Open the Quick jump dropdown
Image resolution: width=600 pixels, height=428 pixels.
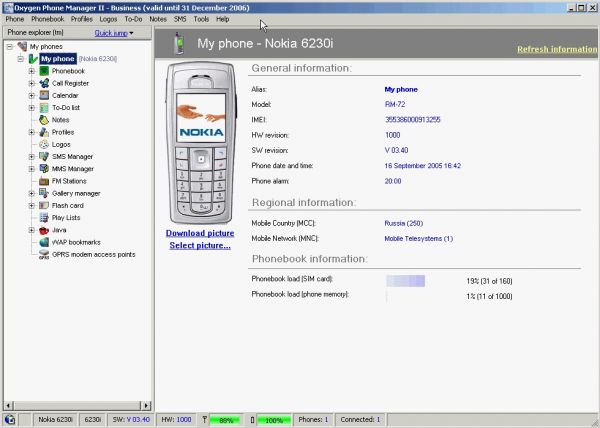coord(114,33)
